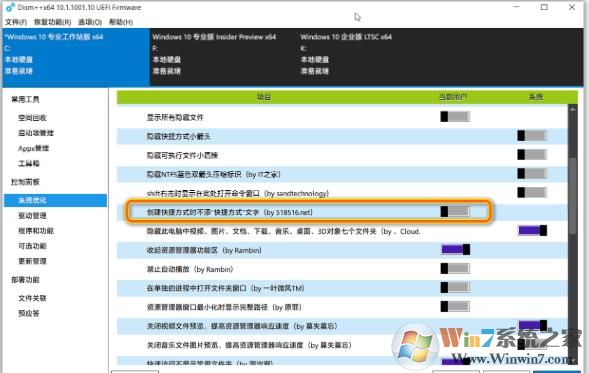The width and height of the screenshot is (589, 373).
Task: Click the 常用工具 section heading
Action: coord(25,99)
